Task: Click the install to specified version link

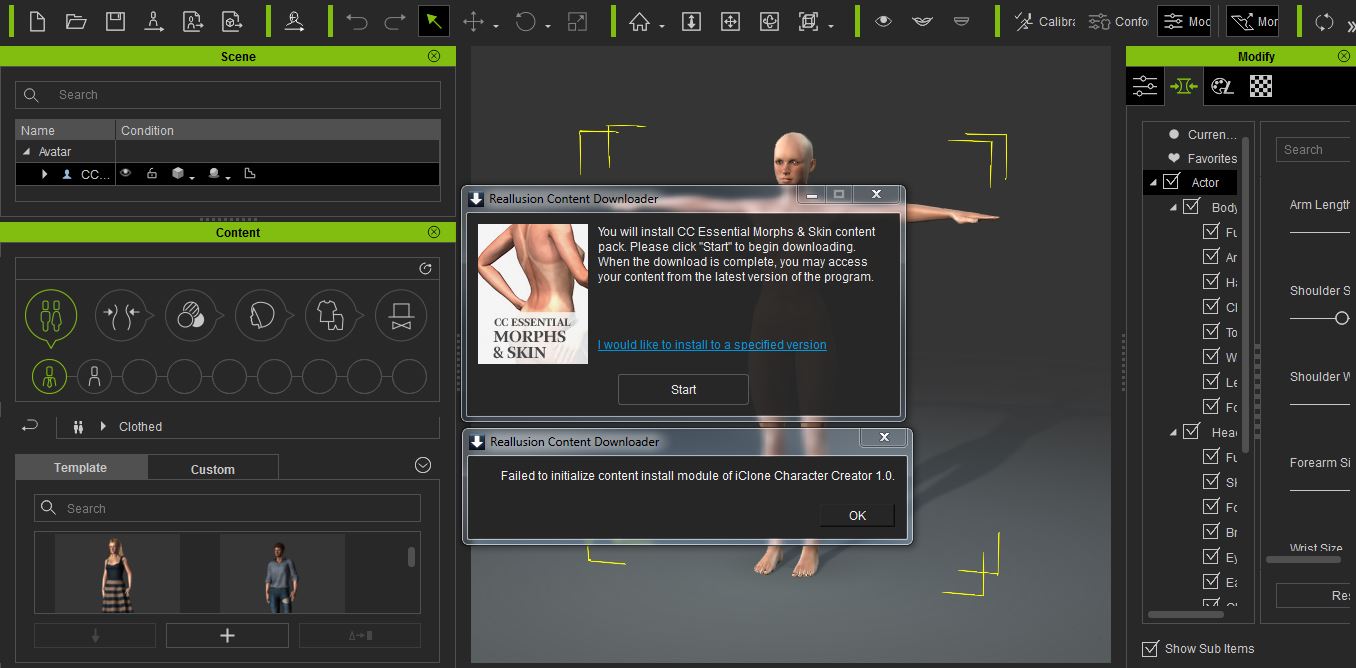Action: pyautogui.click(x=711, y=345)
